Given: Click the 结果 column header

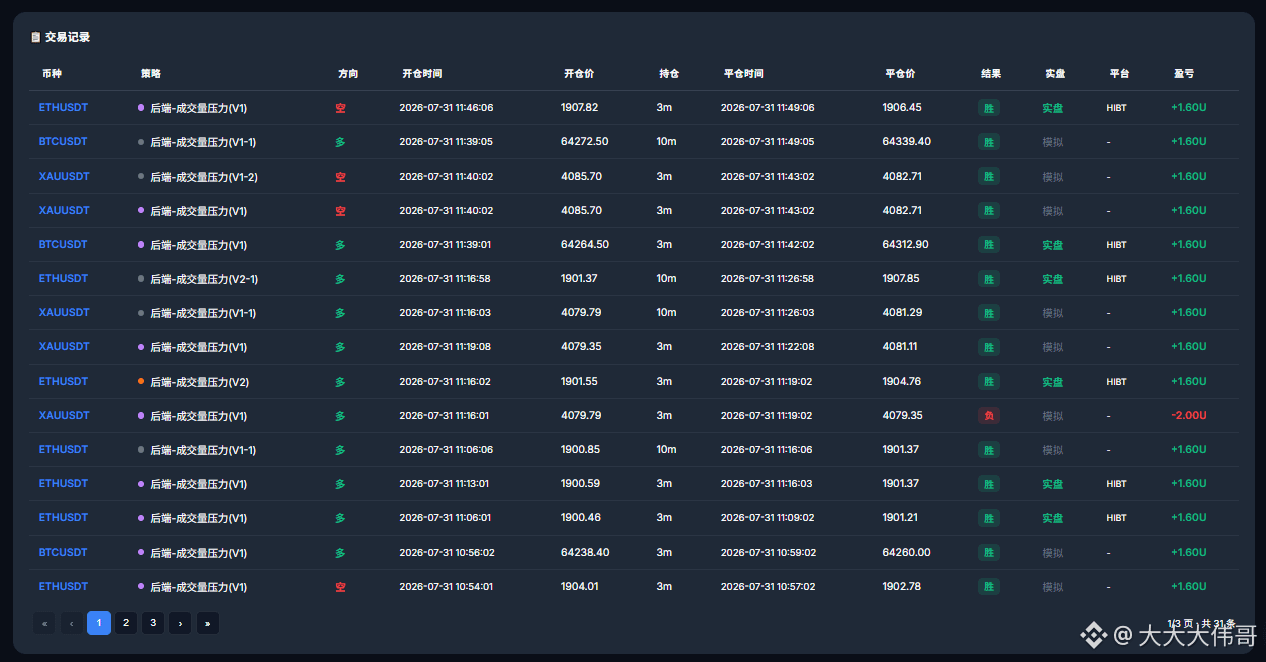Looking at the screenshot, I should pos(991,74).
